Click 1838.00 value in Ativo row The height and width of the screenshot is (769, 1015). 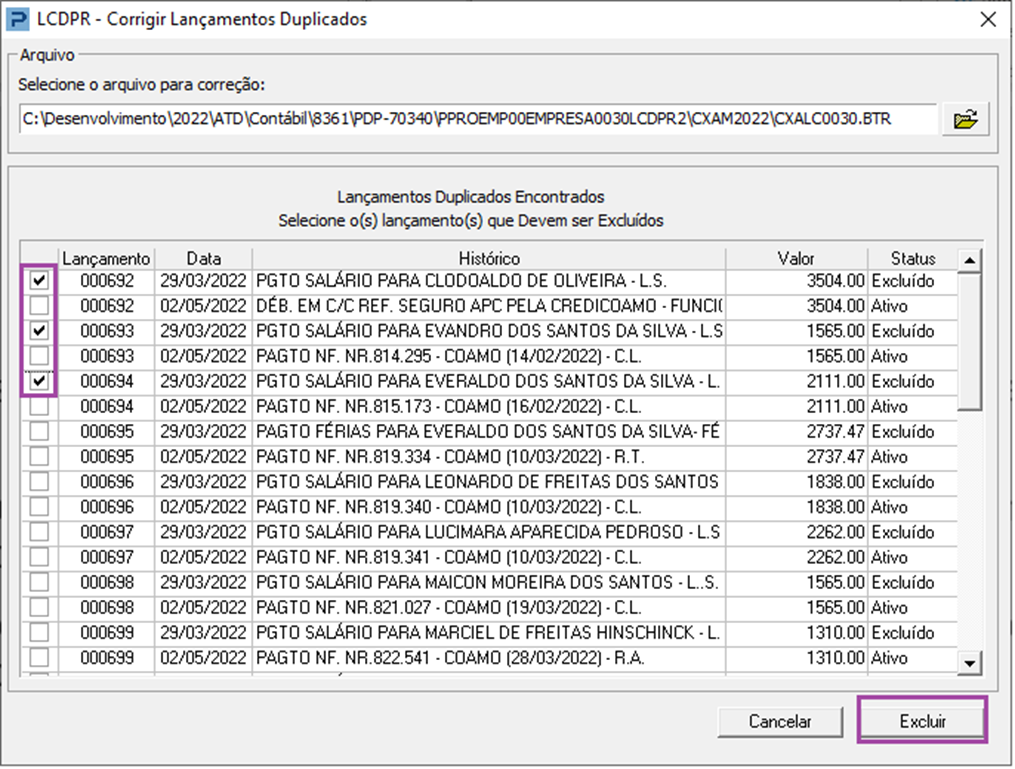click(x=835, y=507)
